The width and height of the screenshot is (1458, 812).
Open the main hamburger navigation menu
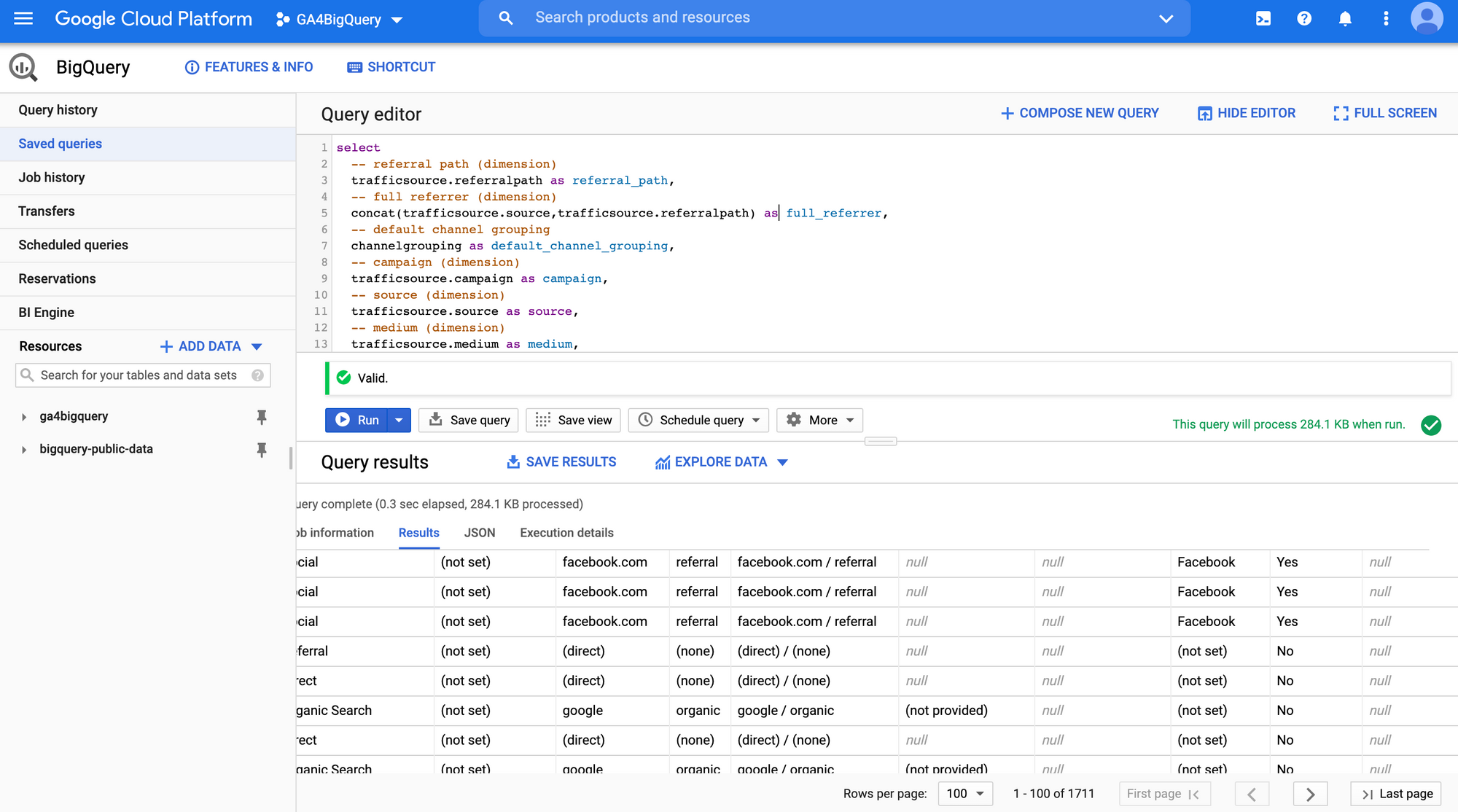tap(23, 19)
